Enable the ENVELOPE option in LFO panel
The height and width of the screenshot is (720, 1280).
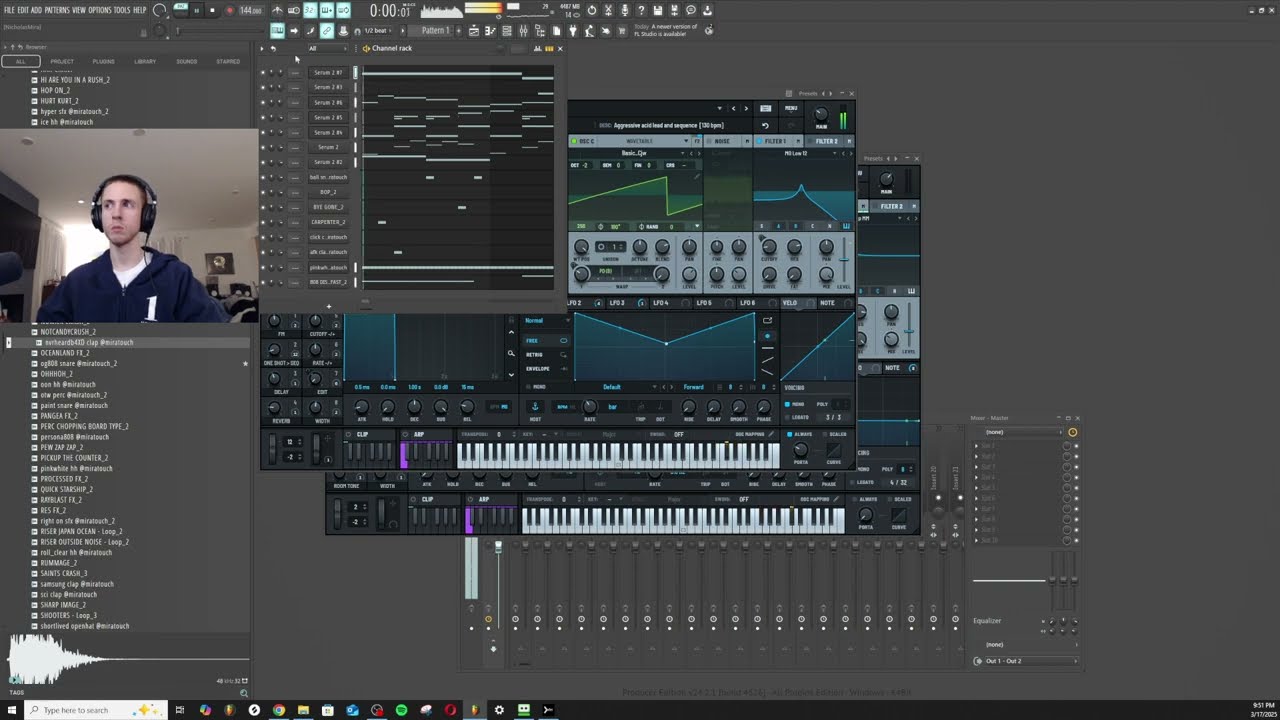(x=548, y=369)
